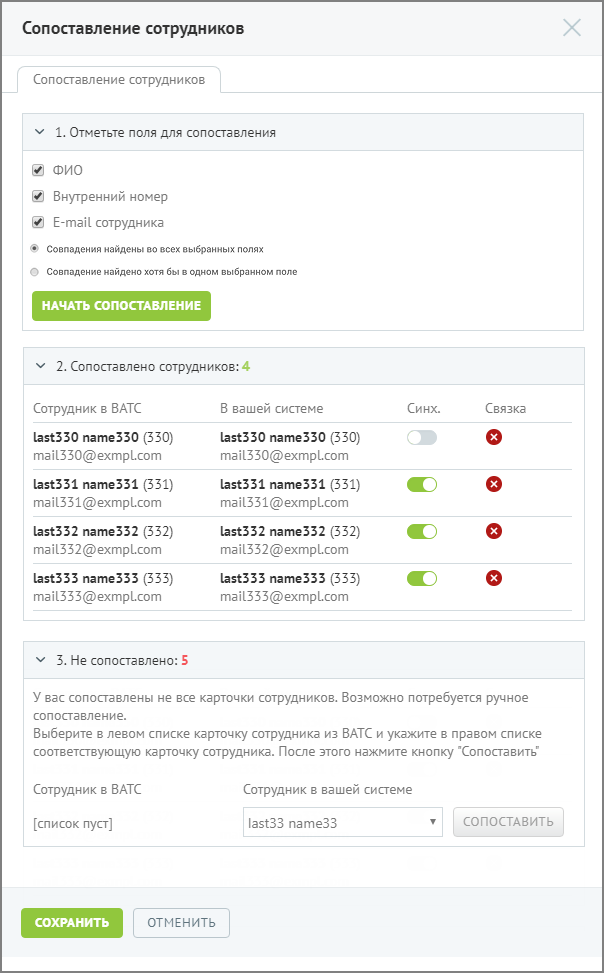The image size is (604, 973).
Task: Click 'Сотрудник в ВАТС' header in matched table
Action: pyautogui.click(x=88, y=408)
